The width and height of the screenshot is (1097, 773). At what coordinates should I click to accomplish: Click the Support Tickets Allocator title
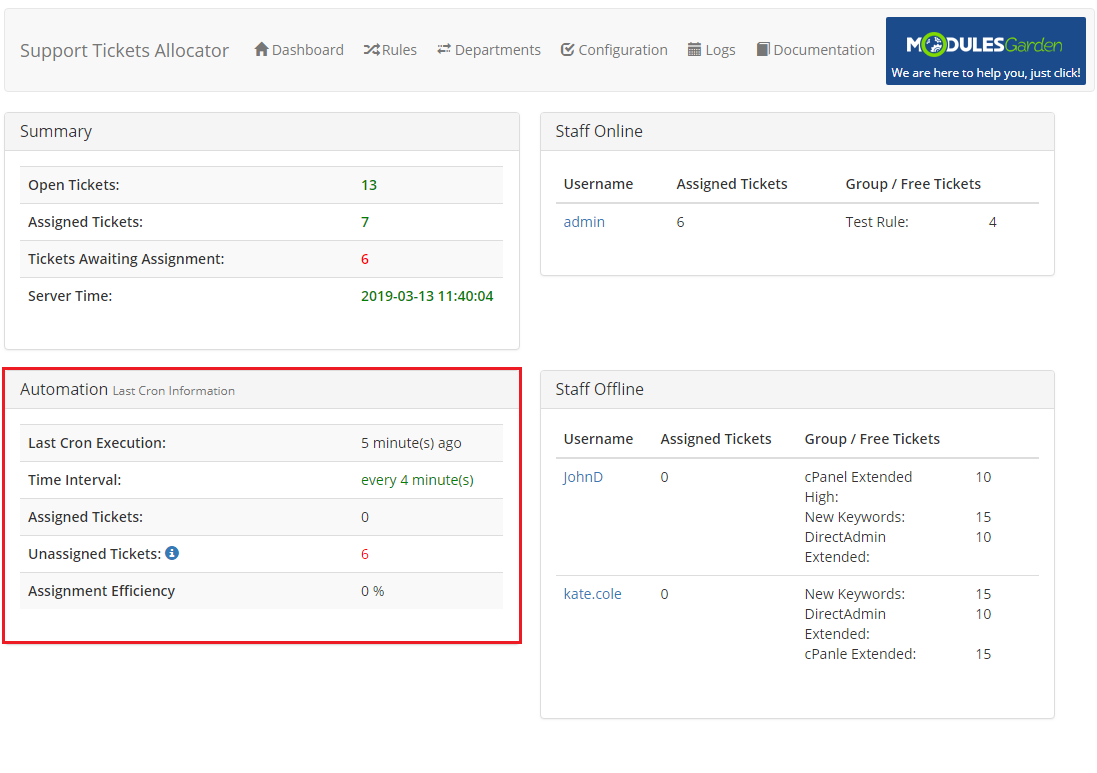coord(125,50)
